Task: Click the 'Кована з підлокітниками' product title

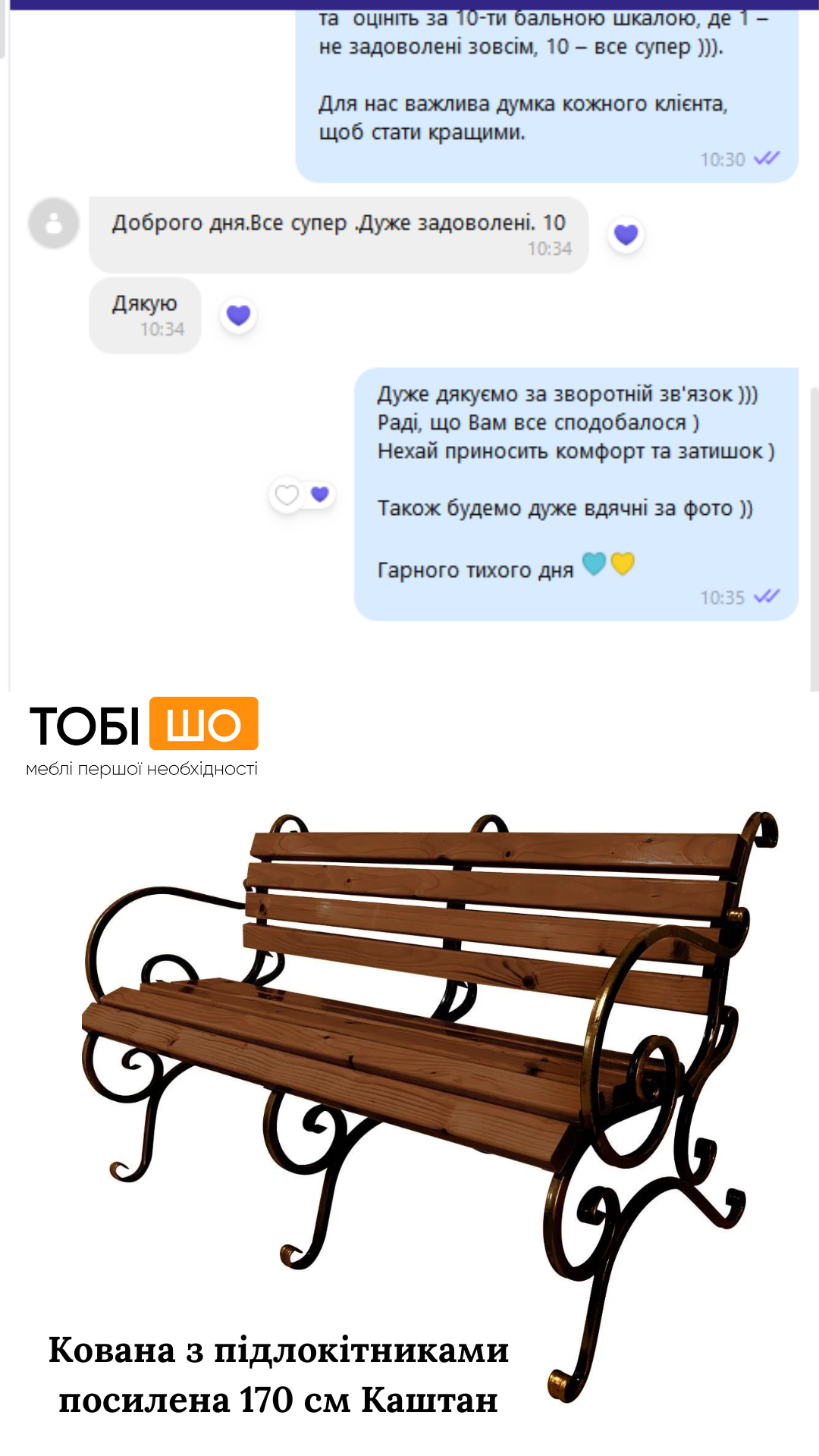Action: [278, 1351]
